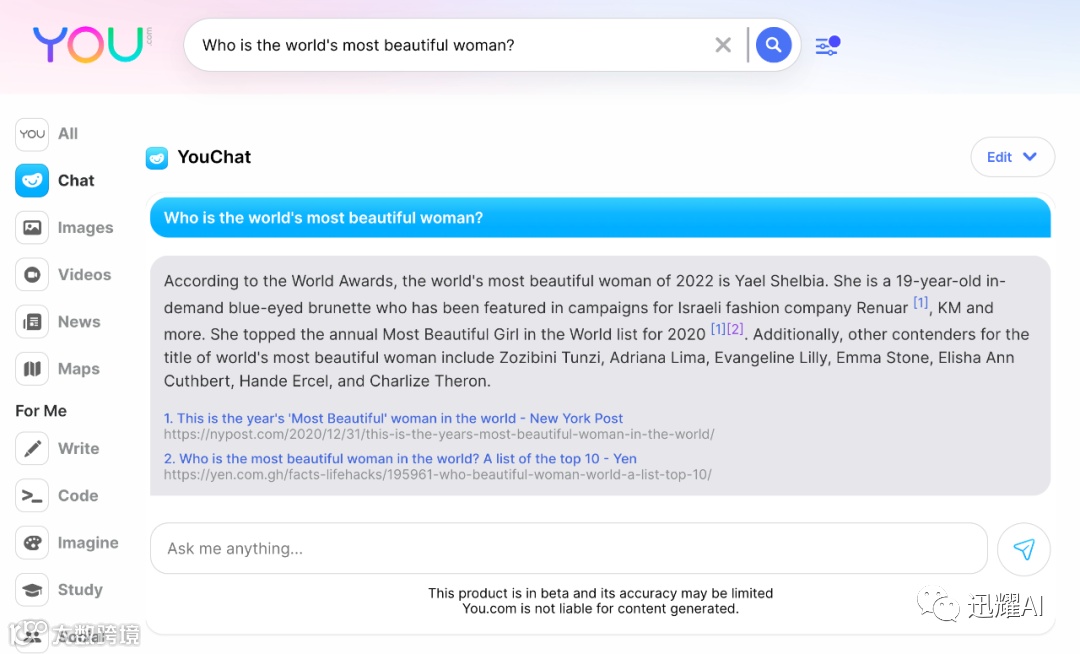Click the beta accuracy disclaimer text
The height and width of the screenshot is (654, 1080).
[x=601, y=601]
